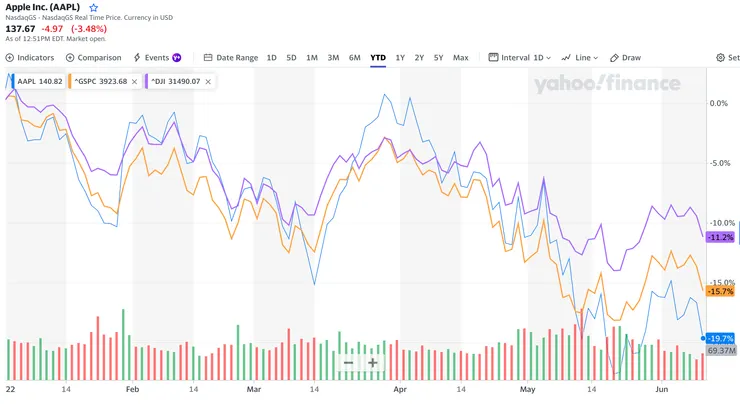Viewport: 740px width, 404px height.
Task: Expand the Interval 1D dropdown
Action: click(520, 57)
